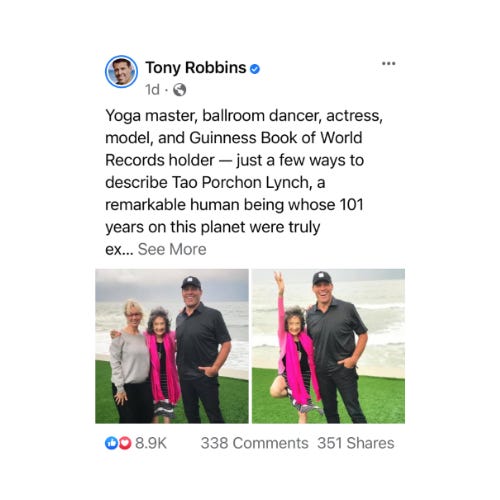
Task: Open the Tony Robbins name link
Action: (196, 68)
